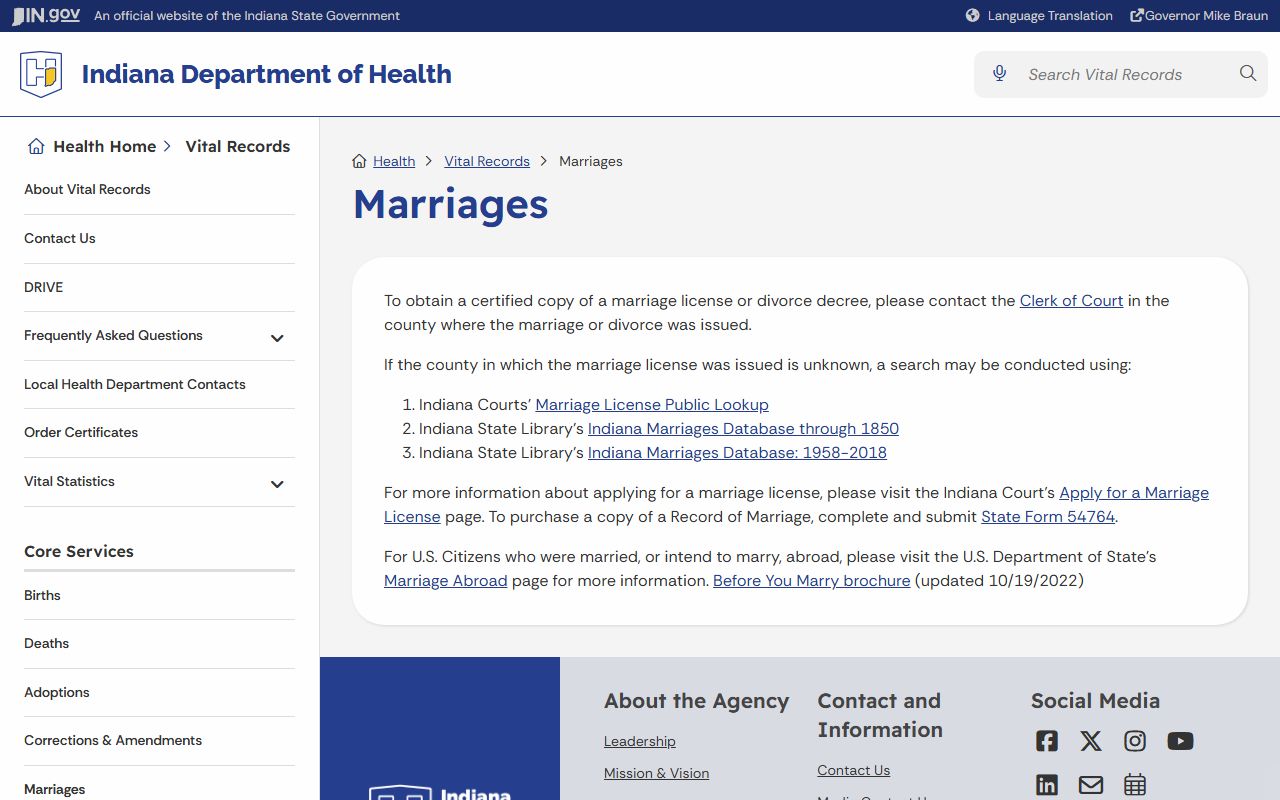Open Indiana Marriages Database through 1850
This screenshot has height=800, width=1280.
pyautogui.click(x=743, y=428)
